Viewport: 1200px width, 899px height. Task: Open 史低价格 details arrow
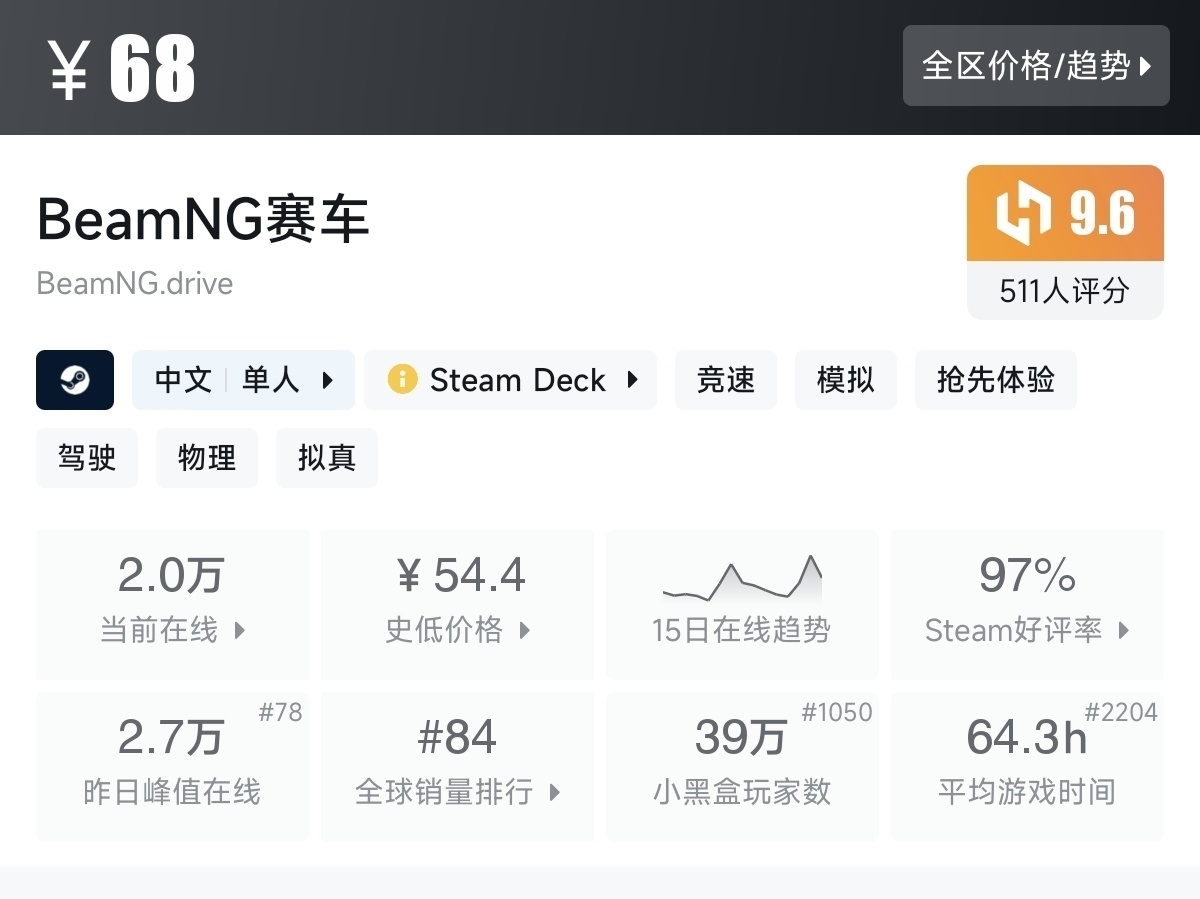tap(525, 630)
